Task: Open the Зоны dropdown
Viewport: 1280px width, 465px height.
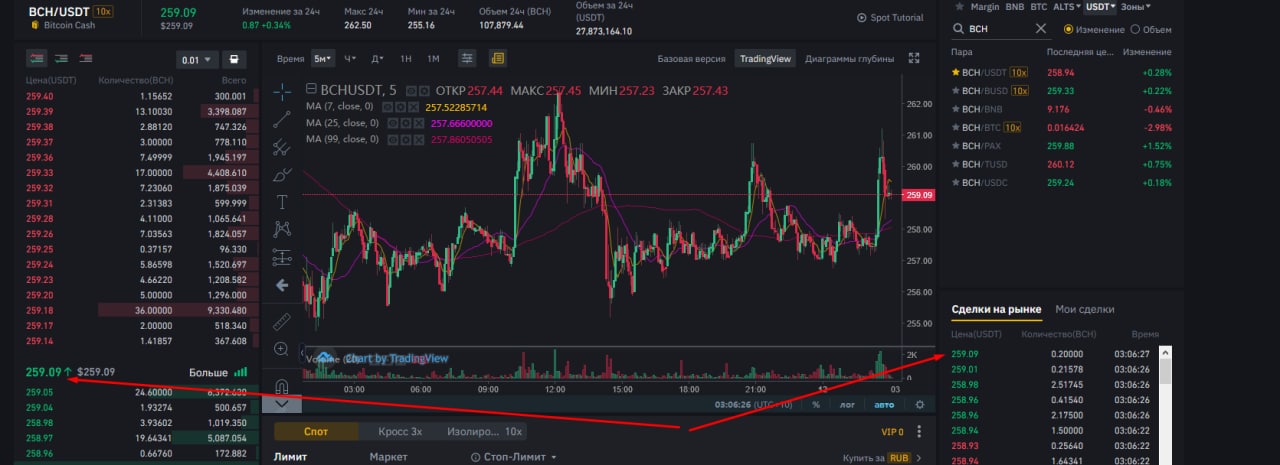Action: pyautogui.click(x=1136, y=6)
